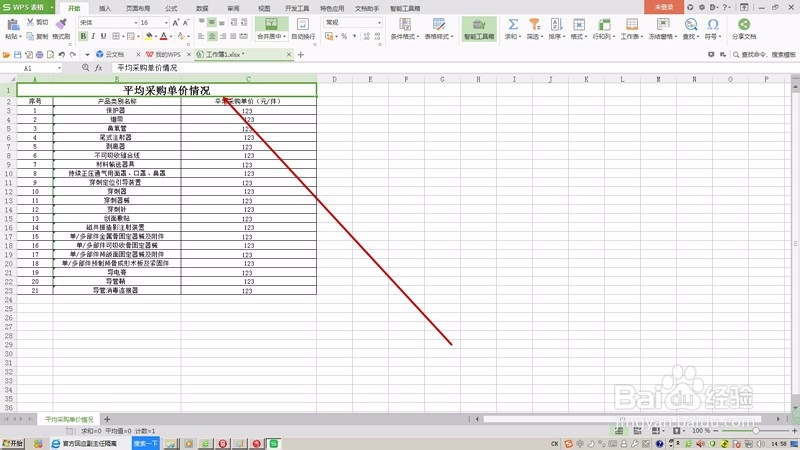This screenshot has height=450, width=800.
Task: Open the font size dropdown showing 16
Action: pos(166,22)
